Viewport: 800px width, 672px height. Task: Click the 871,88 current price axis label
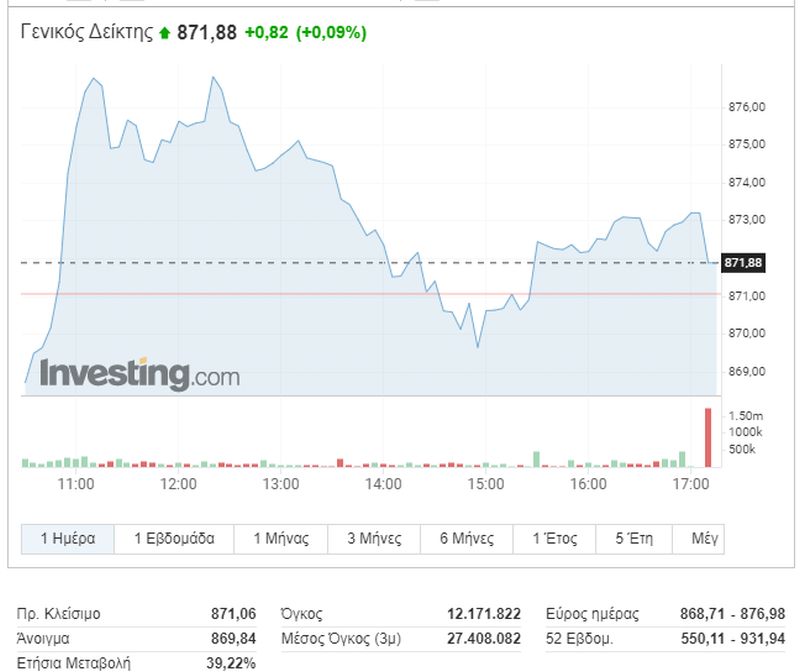pos(743,262)
